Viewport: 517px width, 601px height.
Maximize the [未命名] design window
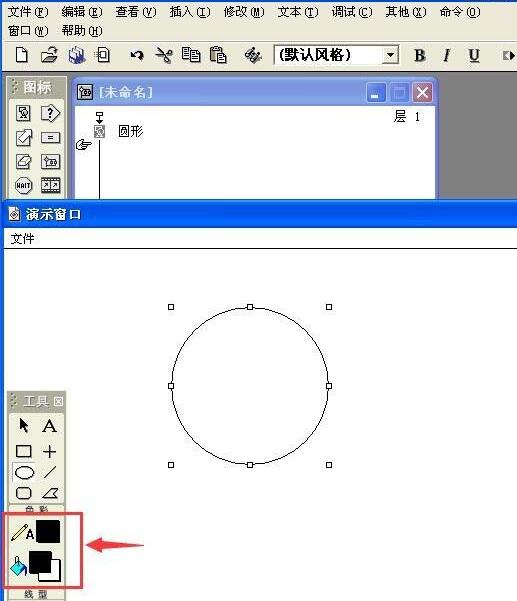click(399, 92)
